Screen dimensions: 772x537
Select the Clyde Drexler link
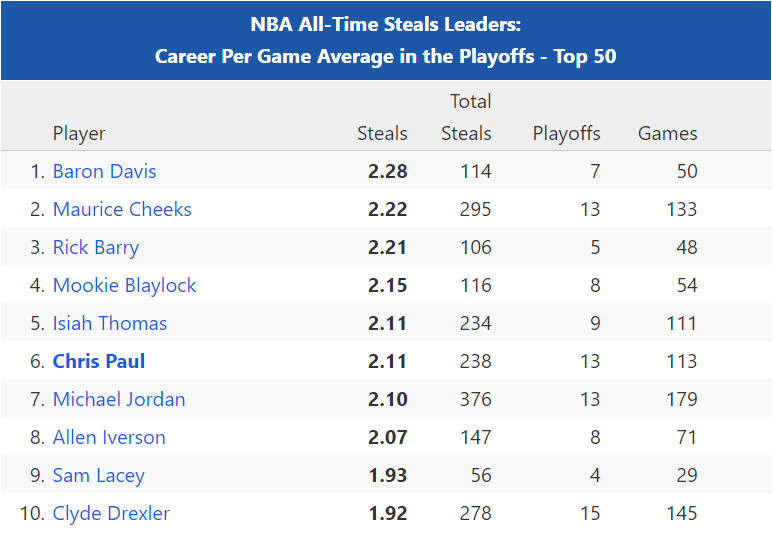point(111,513)
